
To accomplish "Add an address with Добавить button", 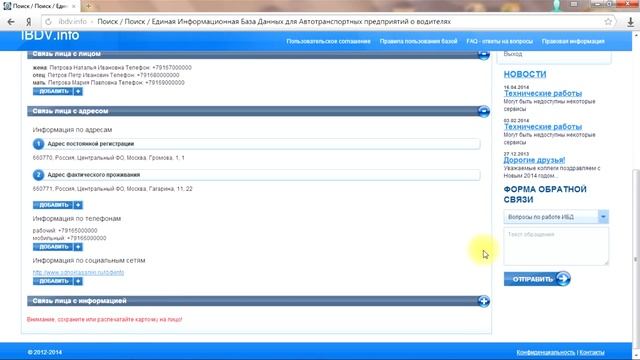I will coord(58,205).
